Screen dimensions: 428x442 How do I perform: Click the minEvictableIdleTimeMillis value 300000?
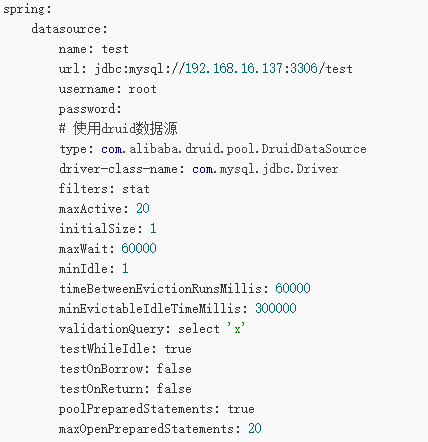click(276, 309)
